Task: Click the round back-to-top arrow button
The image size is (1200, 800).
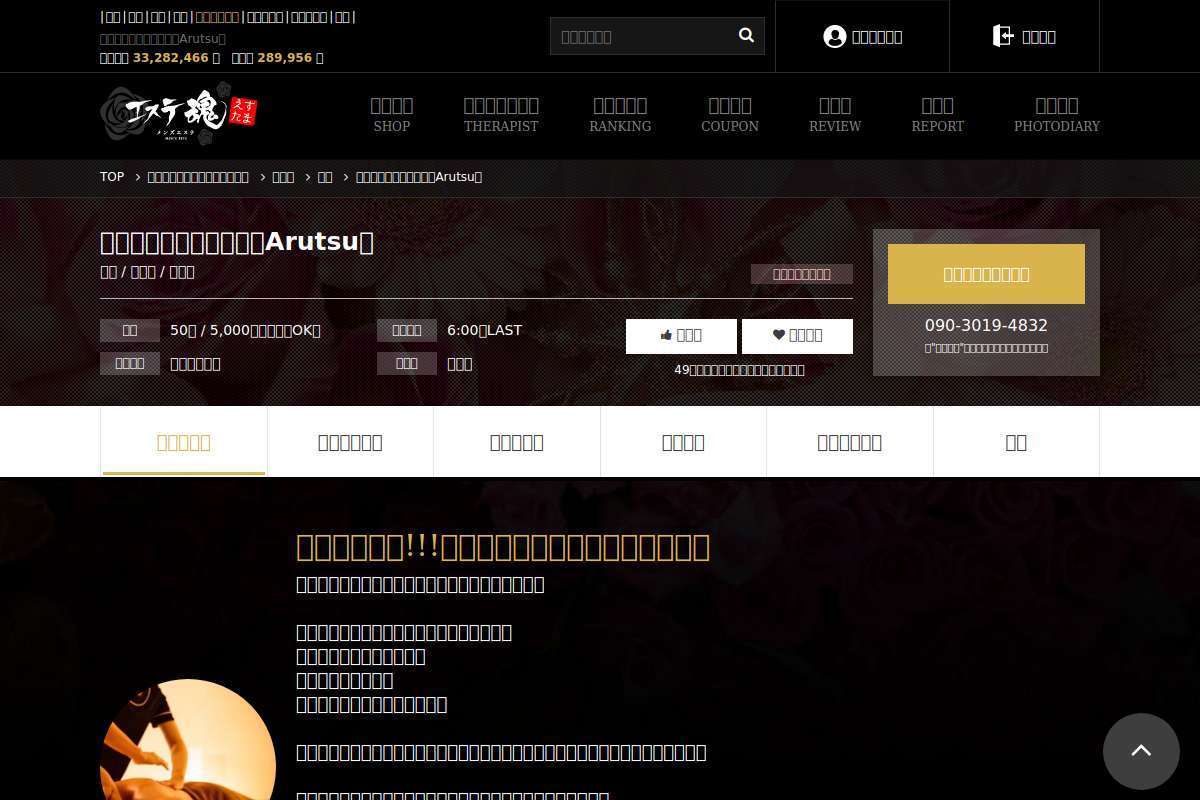Action: pos(1141,751)
